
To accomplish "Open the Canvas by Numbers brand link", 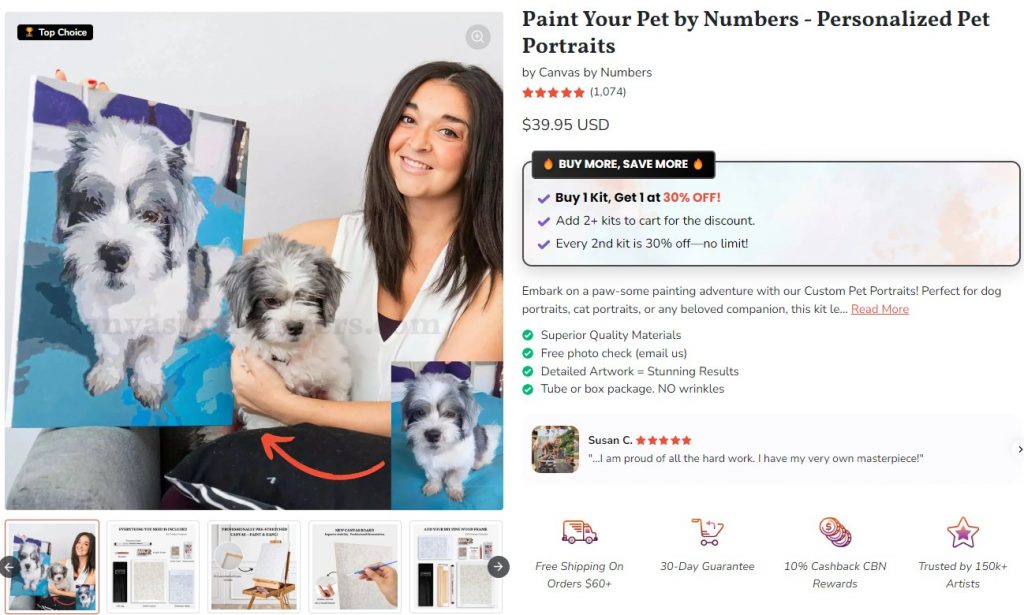I will pos(595,72).
